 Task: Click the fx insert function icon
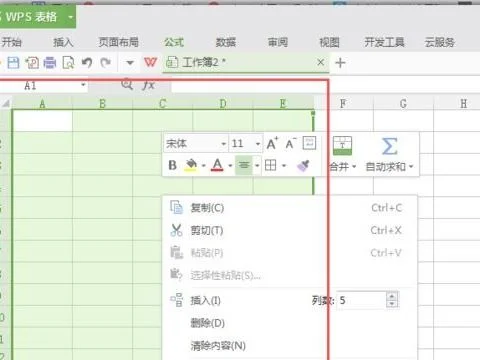point(148,85)
